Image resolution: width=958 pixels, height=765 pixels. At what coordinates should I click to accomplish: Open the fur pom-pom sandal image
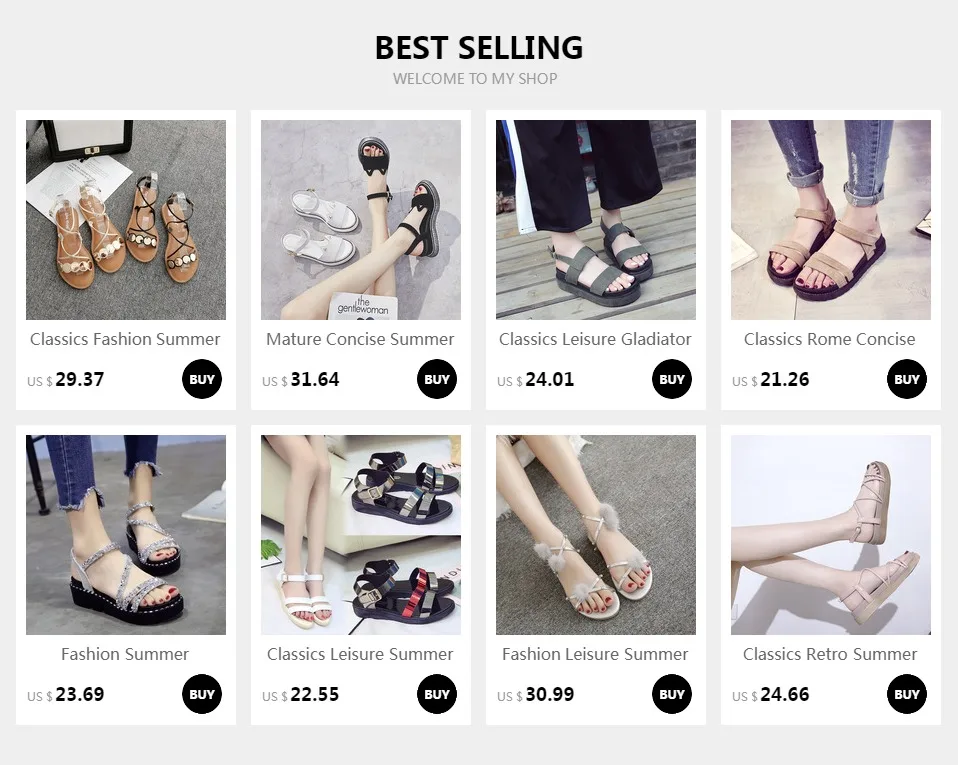pos(596,535)
